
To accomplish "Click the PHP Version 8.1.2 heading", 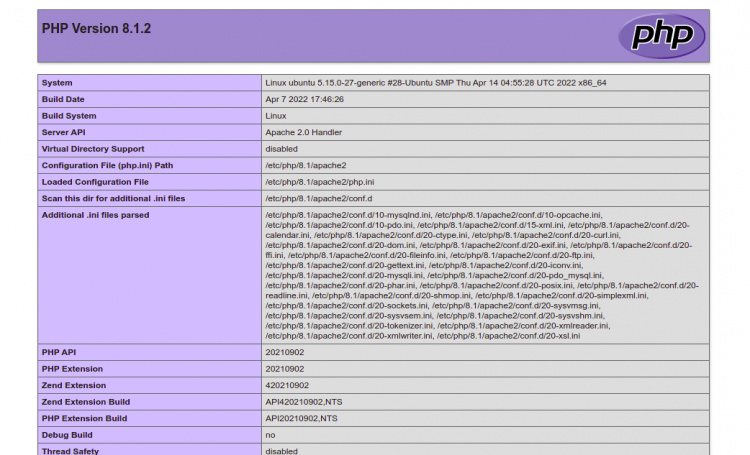I will point(96,28).
